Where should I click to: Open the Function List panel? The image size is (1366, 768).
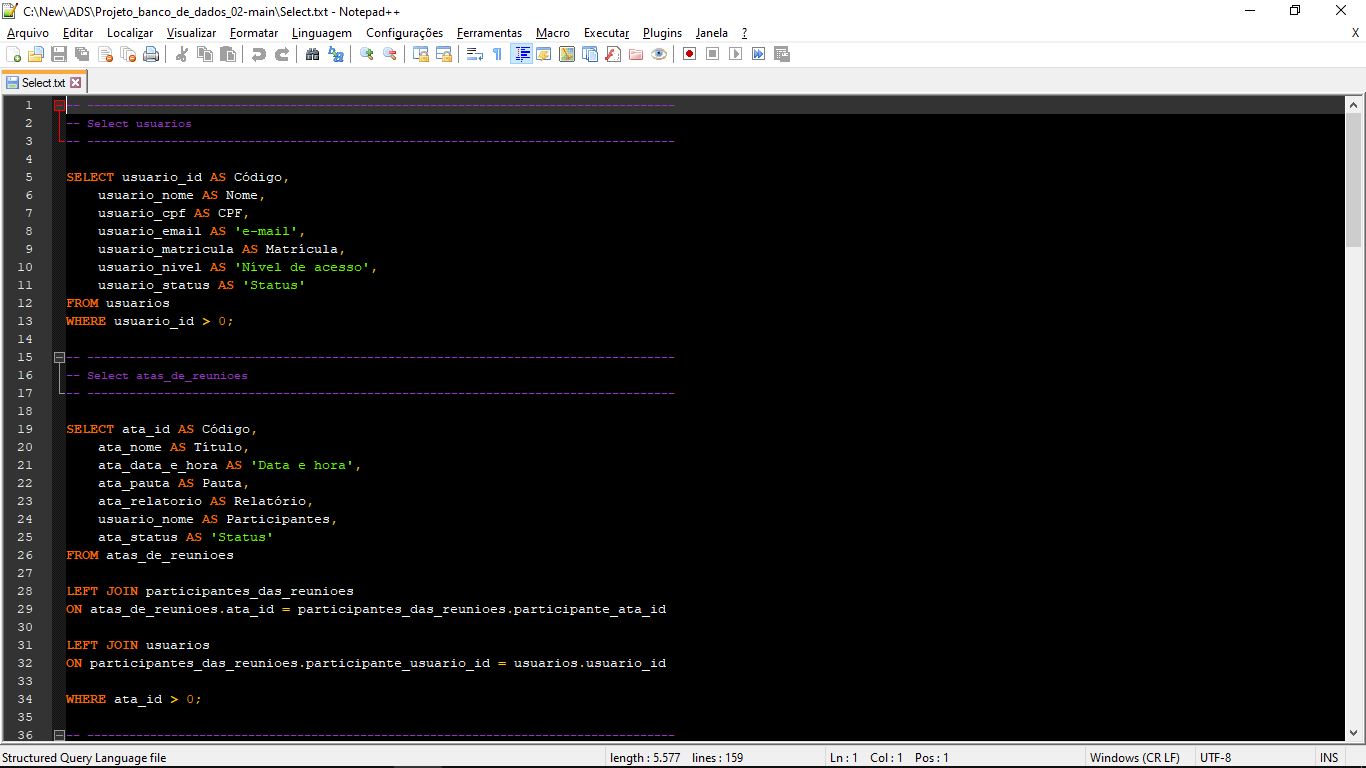tap(613, 54)
